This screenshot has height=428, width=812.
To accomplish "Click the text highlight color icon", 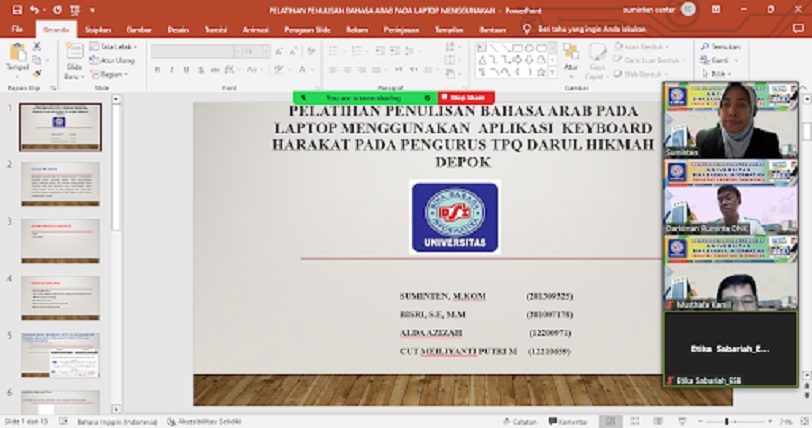I will [x=279, y=70].
